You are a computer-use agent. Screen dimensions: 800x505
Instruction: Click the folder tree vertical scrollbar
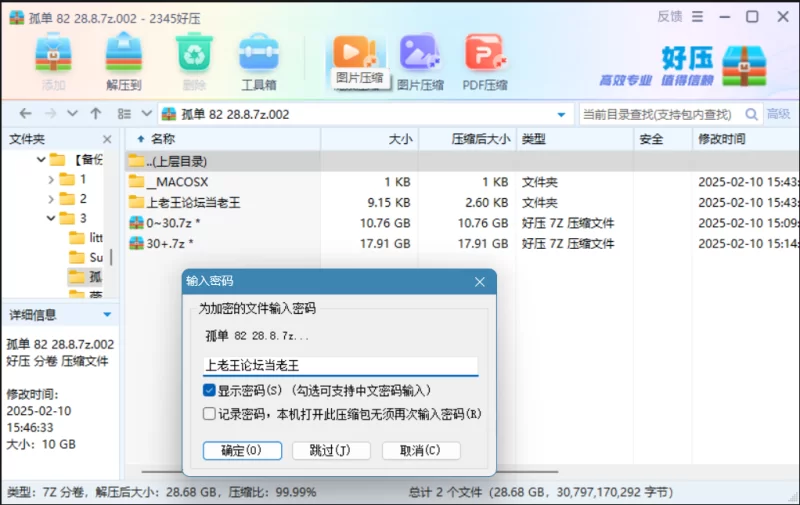coord(111,257)
